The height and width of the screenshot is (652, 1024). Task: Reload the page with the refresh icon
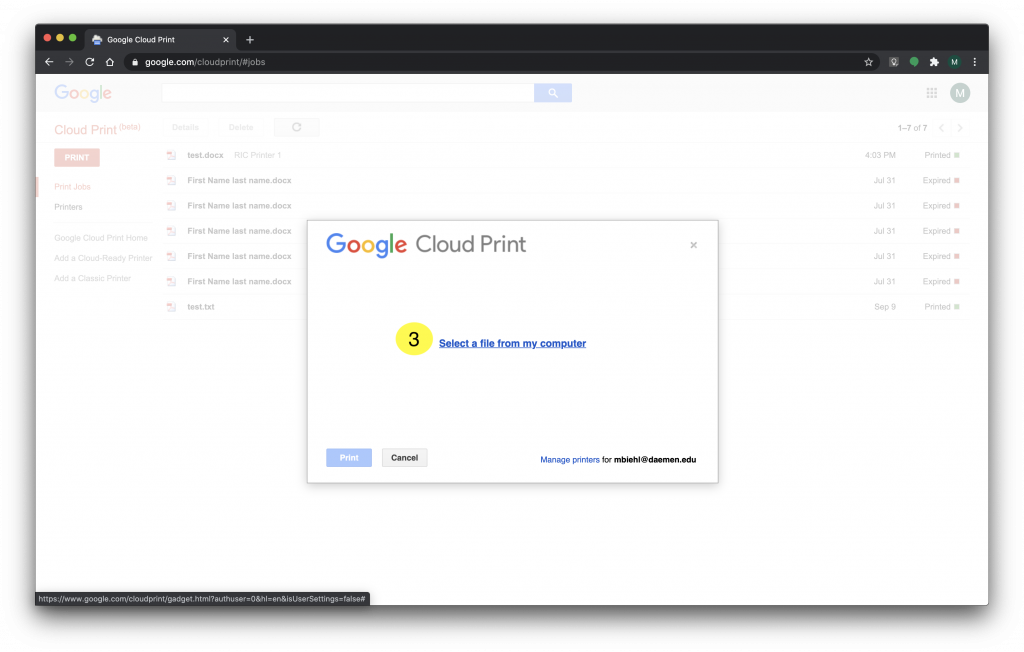[x=89, y=62]
